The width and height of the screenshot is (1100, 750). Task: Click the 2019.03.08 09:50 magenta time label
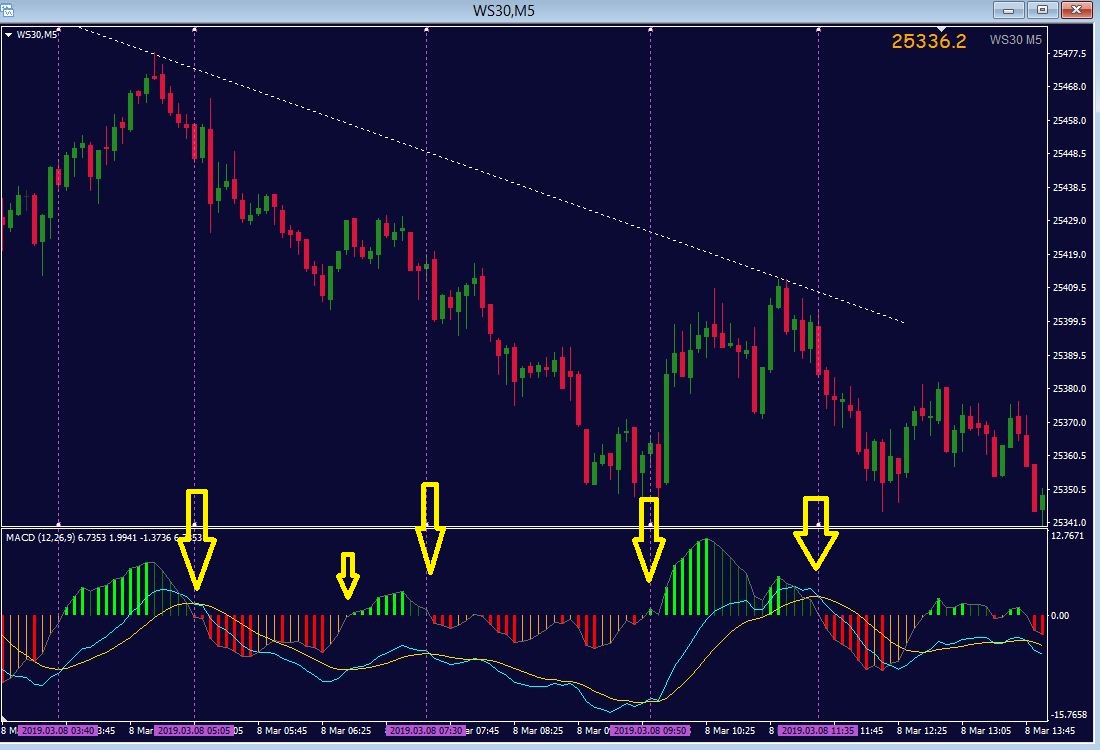[x=650, y=730]
